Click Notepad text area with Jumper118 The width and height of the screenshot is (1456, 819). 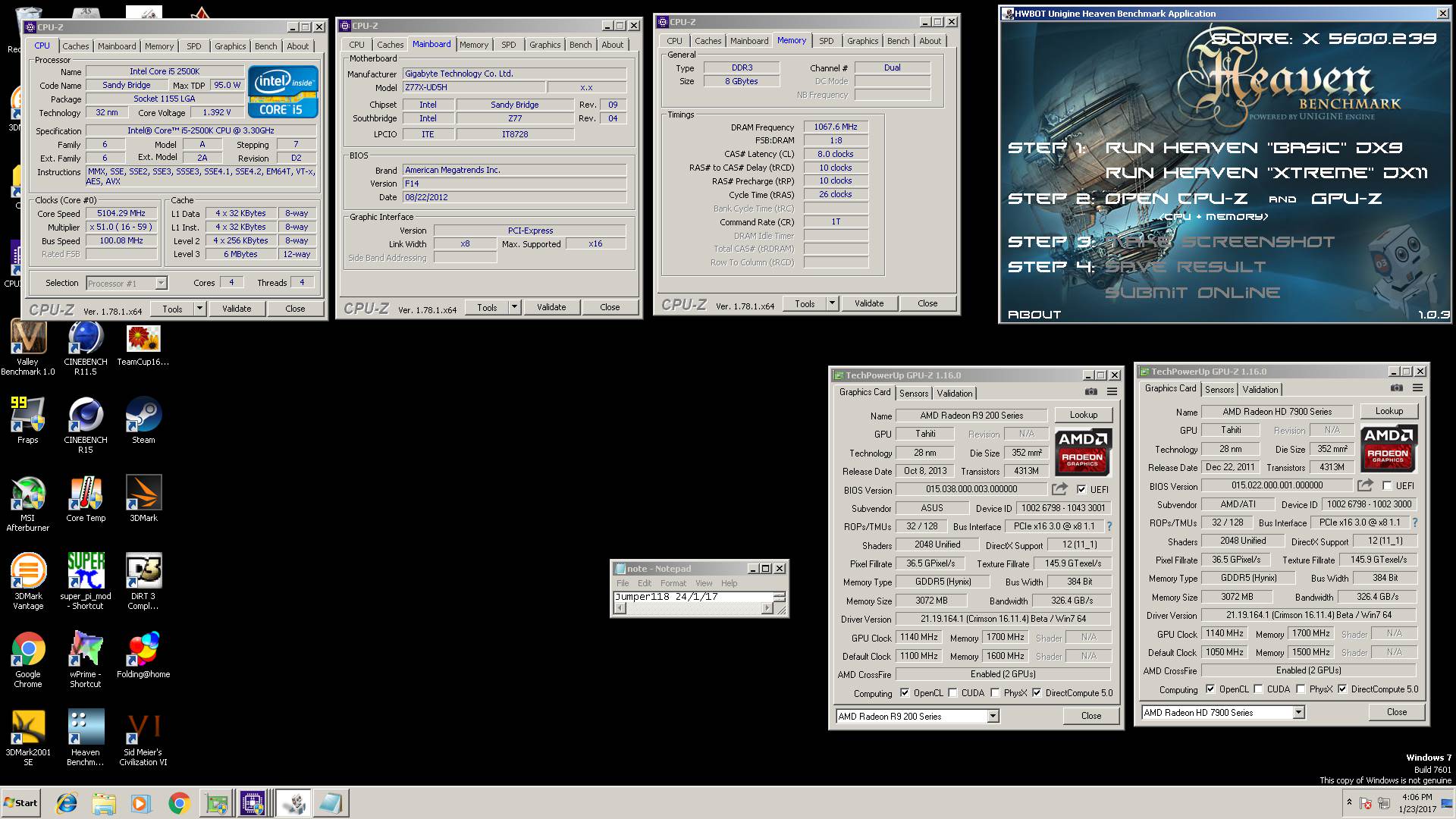coord(693,597)
